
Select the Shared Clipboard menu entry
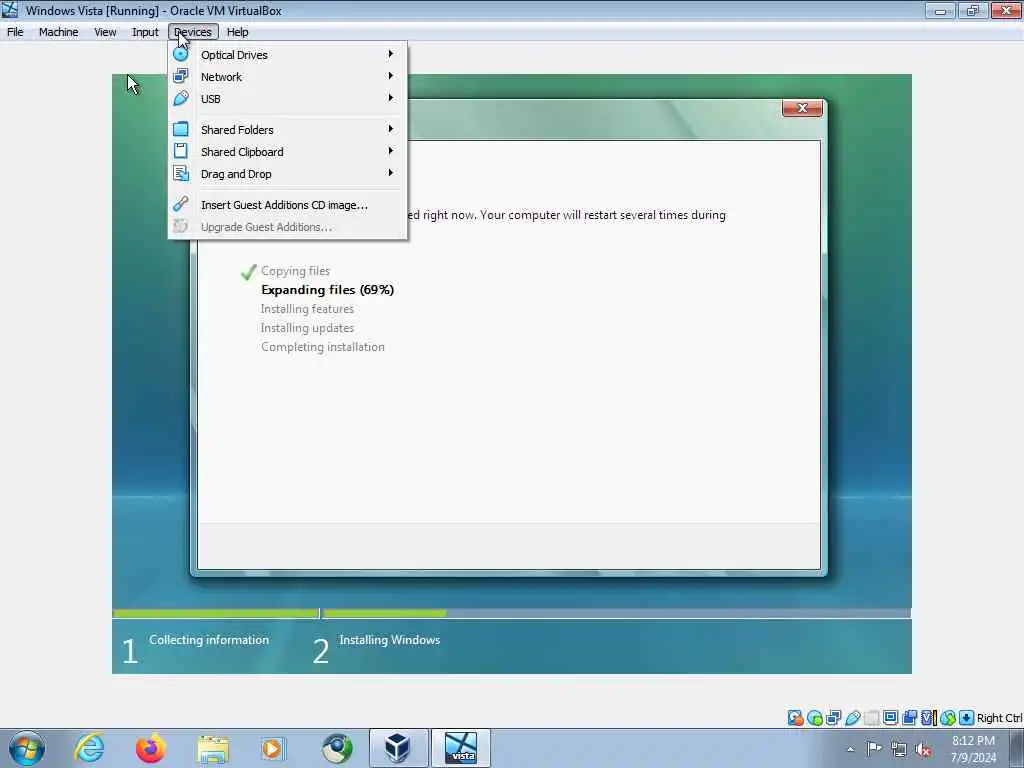[x=287, y=152]
